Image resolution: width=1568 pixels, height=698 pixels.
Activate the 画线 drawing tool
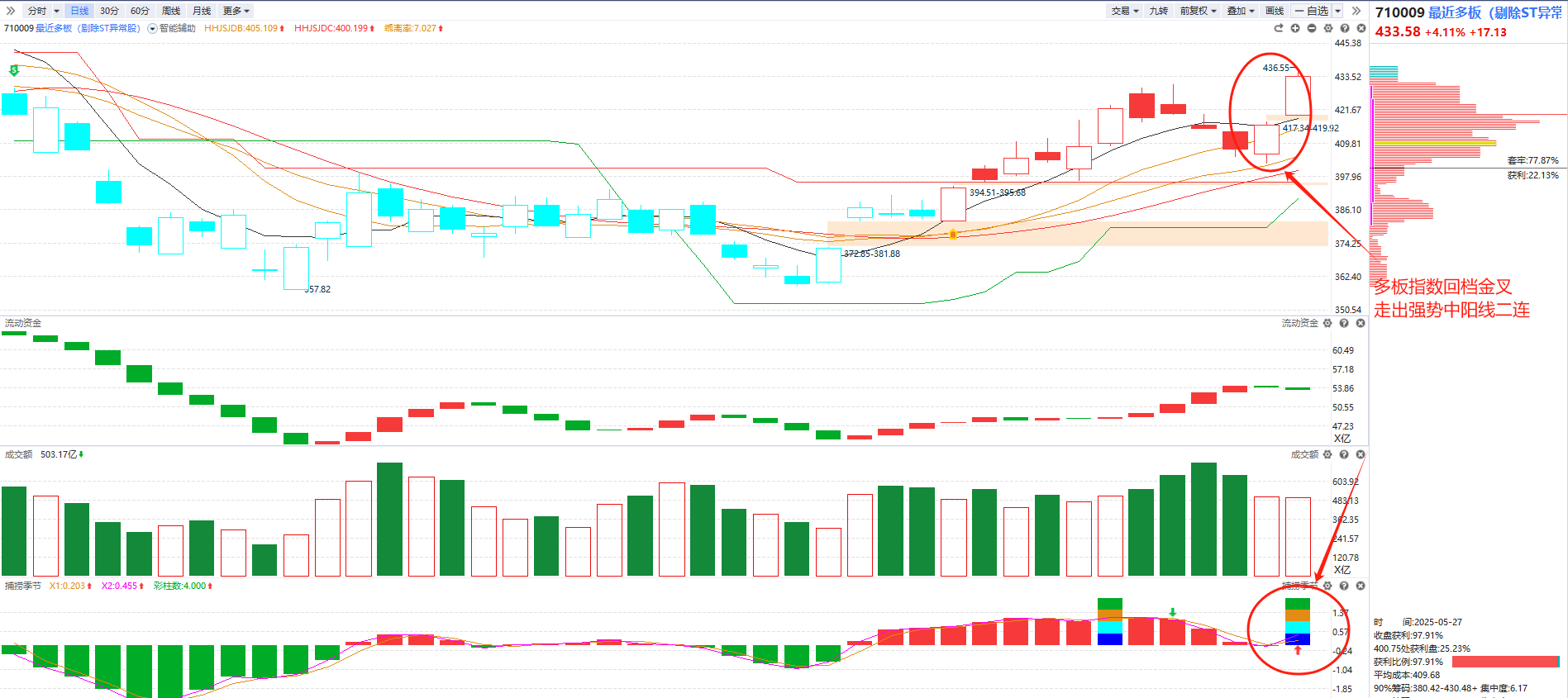pyautogui.click(x=1275, y=11)
